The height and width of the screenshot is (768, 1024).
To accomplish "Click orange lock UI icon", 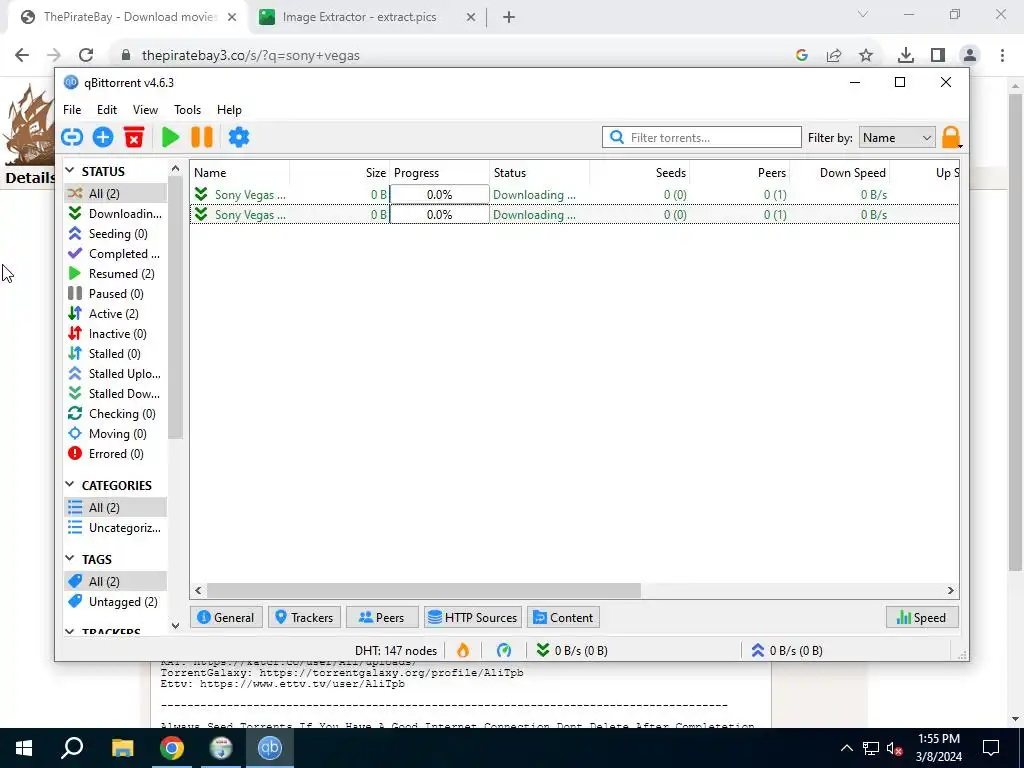I will pos(951,137).
